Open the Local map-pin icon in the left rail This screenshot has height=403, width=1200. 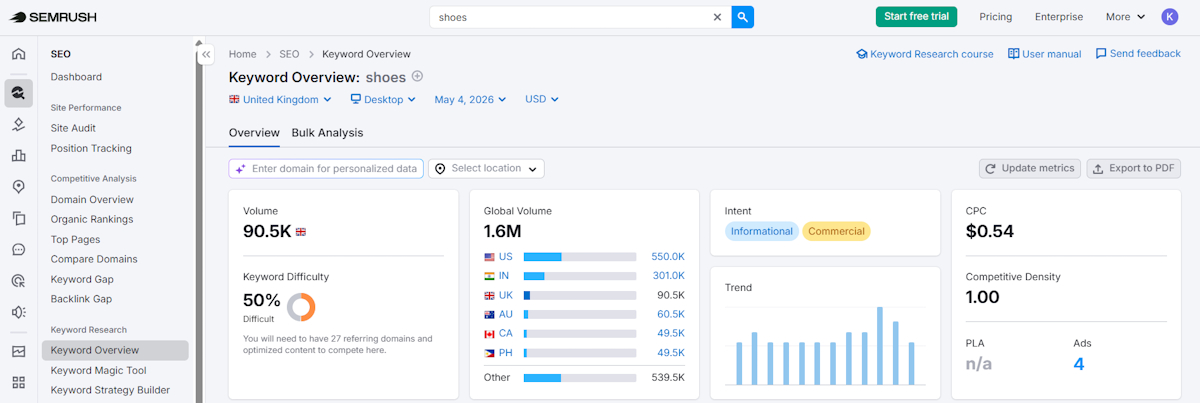tap(18, 187)
